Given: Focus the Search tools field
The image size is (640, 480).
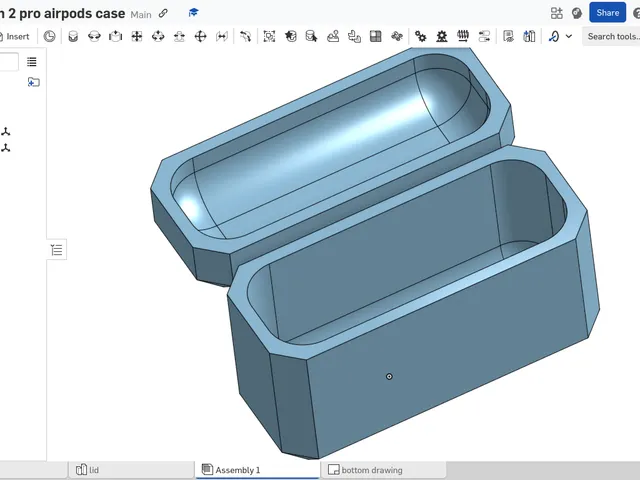Looking at the screenshot, I should coord(611,36).
